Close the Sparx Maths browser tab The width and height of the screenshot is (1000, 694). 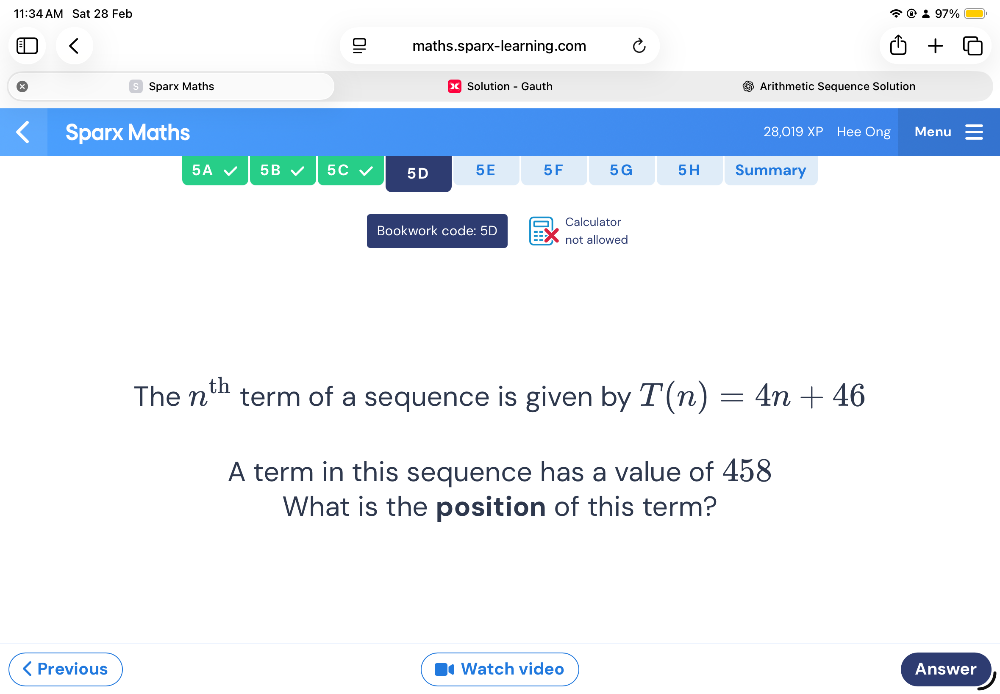pos(22,86)
